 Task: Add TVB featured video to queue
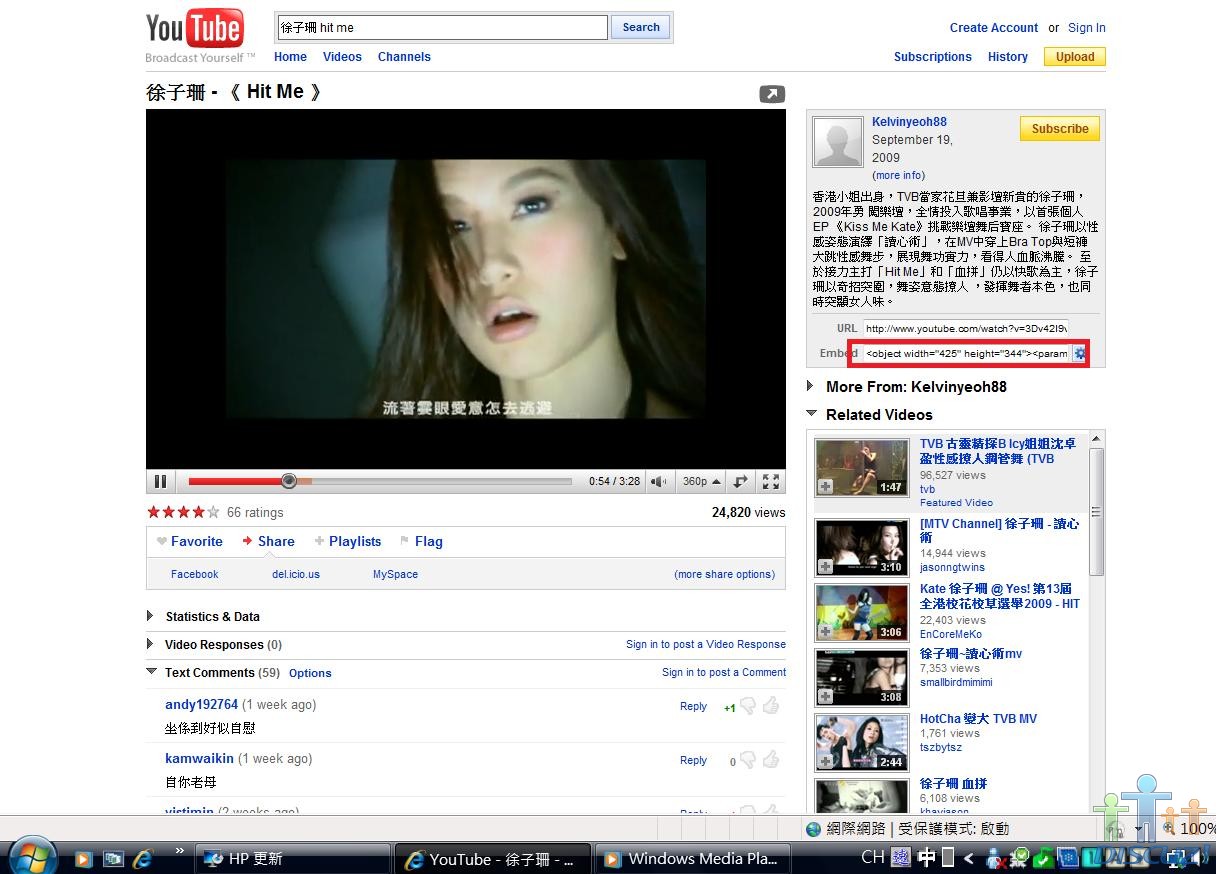pyautogui.click(x=825, y=487)
